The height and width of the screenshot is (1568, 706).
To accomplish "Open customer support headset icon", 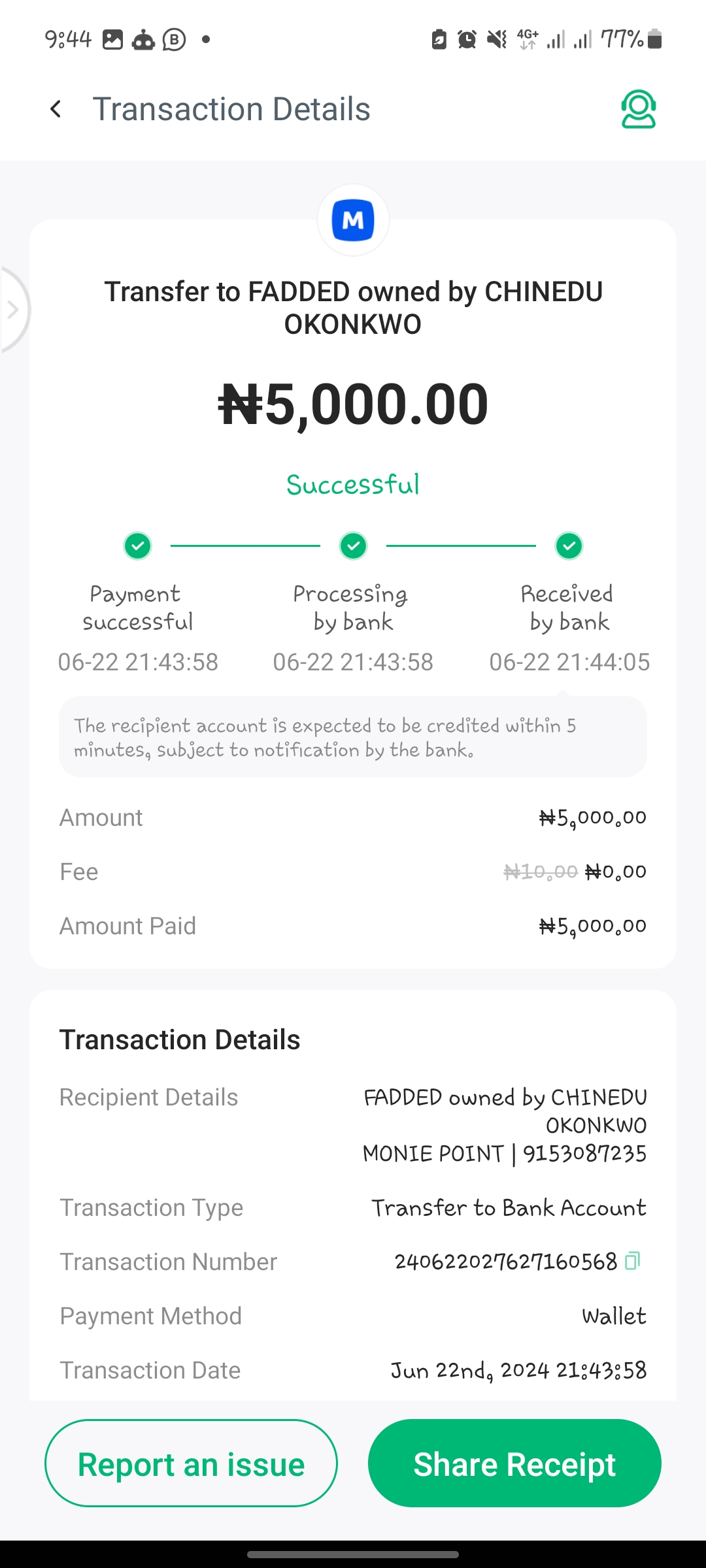I will pyautogui.click(x=638, y=109).
